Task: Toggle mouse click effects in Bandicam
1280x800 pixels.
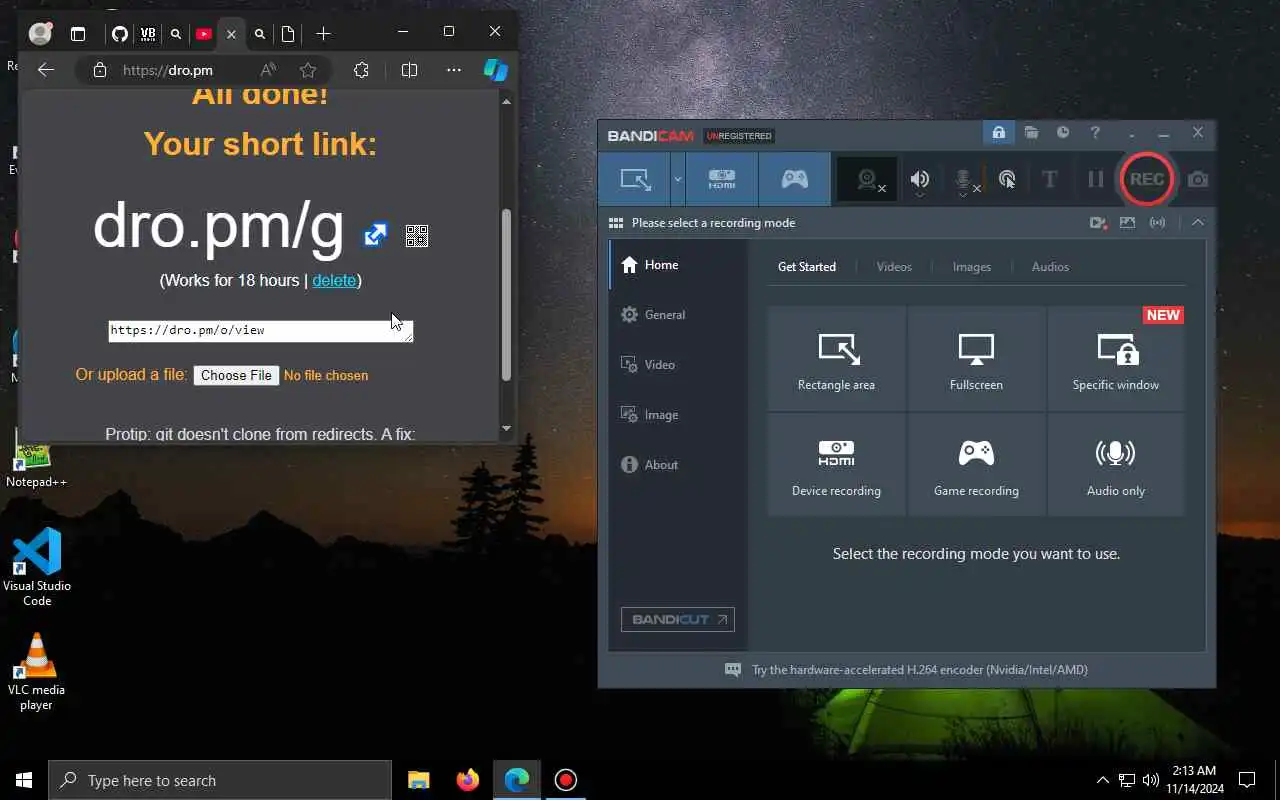Action: tap(1007, 180)
